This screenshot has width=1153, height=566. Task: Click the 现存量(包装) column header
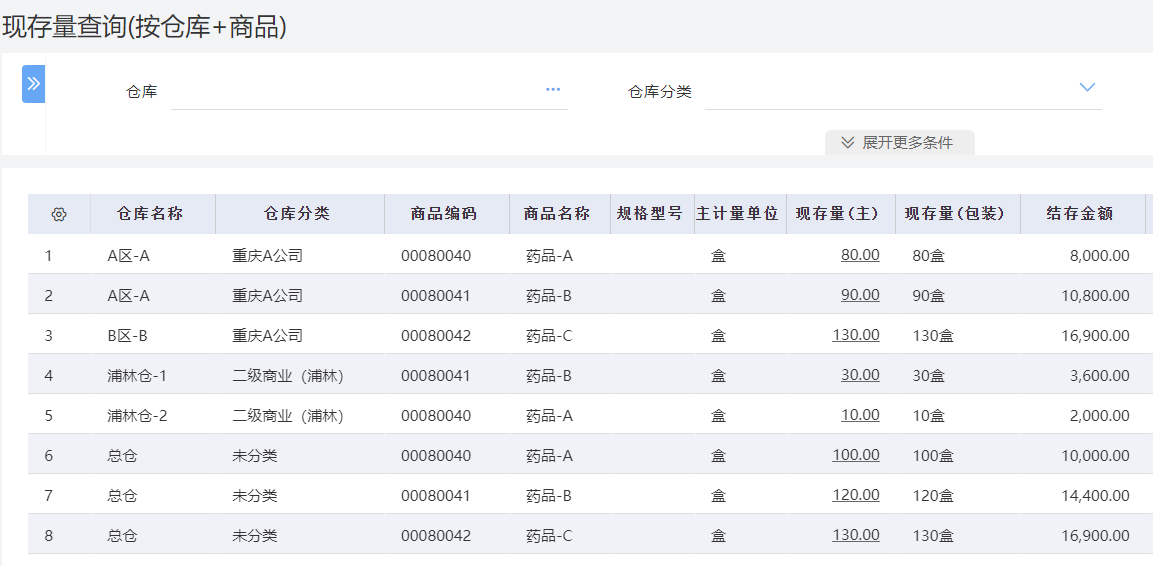tap(954, 214)
